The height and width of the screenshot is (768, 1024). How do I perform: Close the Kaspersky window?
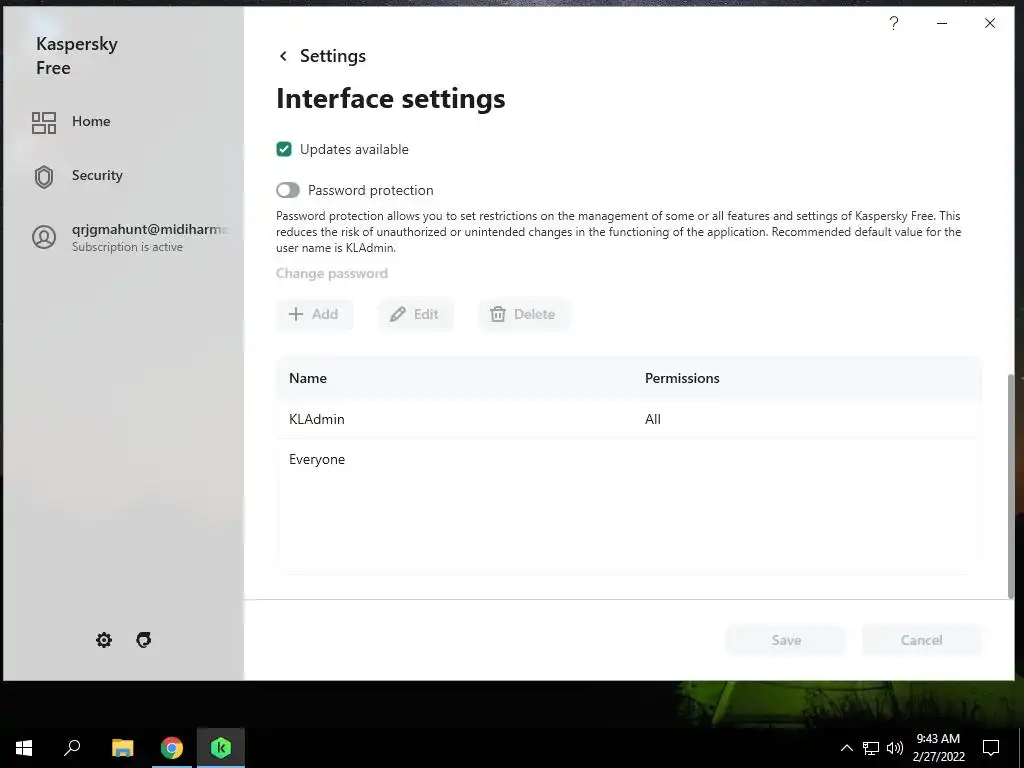click(990, 24)
